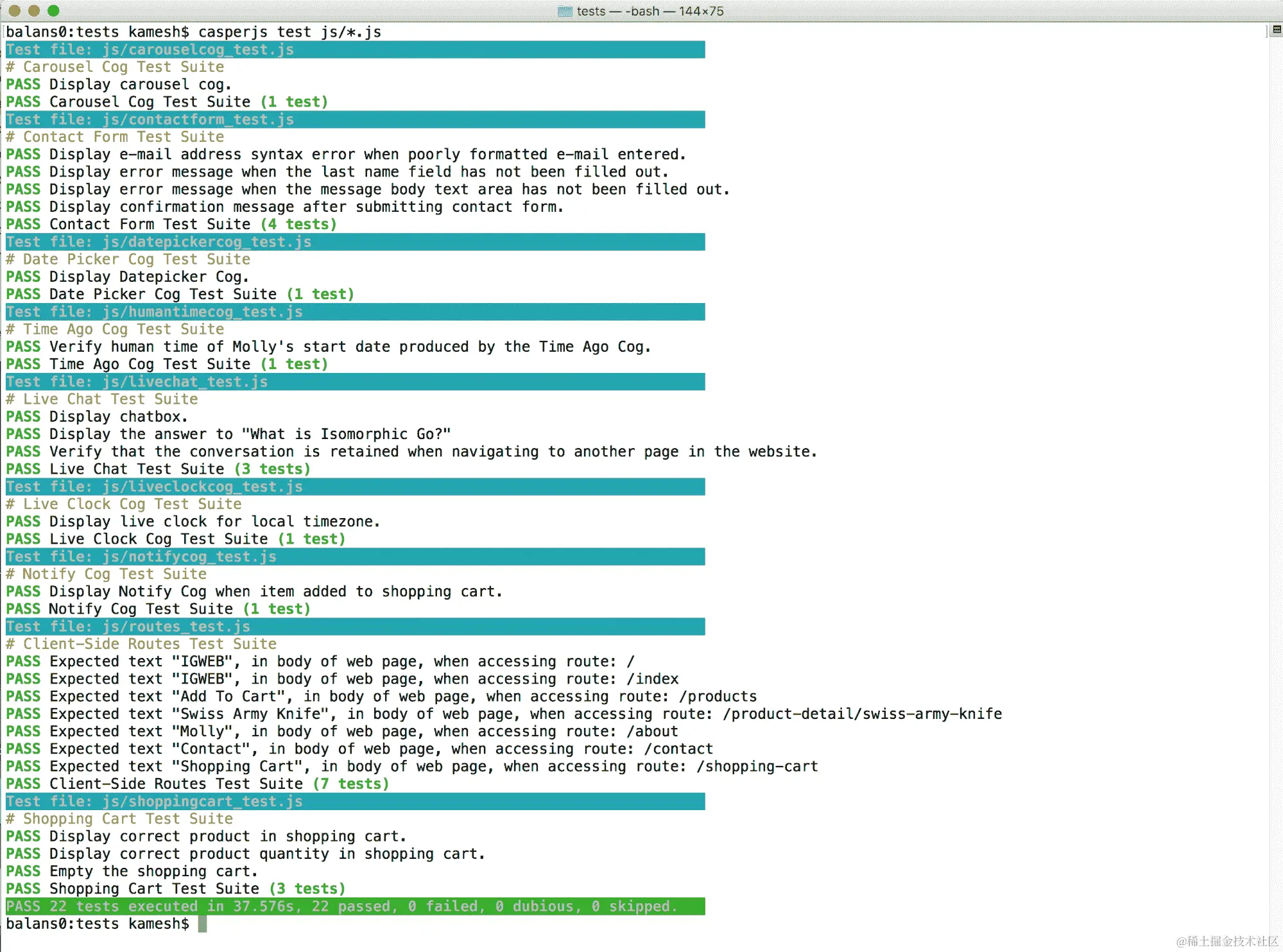Click the 'casperjs test js/*.js' command text
This screenshot has height=952, width=1283.
click(x=289, y=32)
